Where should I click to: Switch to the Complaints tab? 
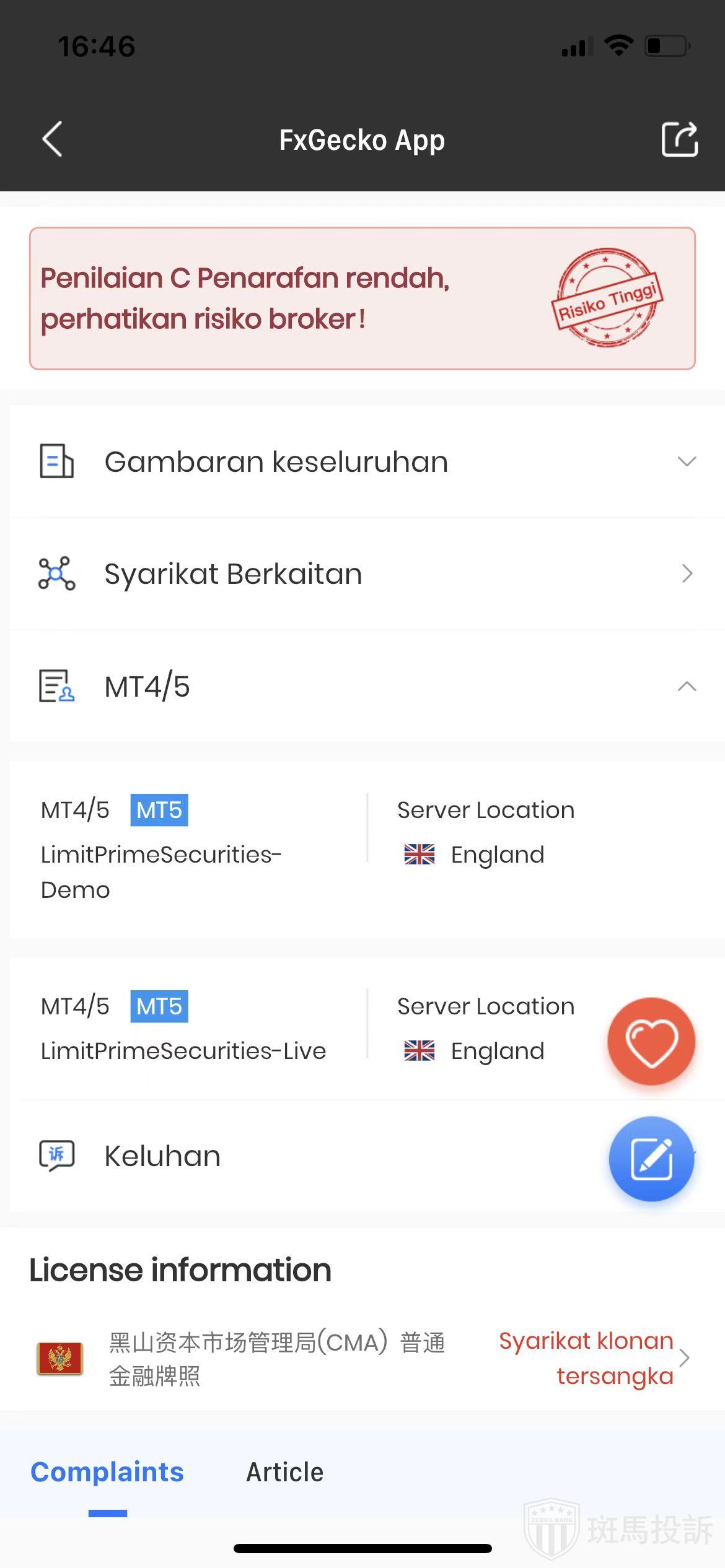click(x=107, y=1472)
